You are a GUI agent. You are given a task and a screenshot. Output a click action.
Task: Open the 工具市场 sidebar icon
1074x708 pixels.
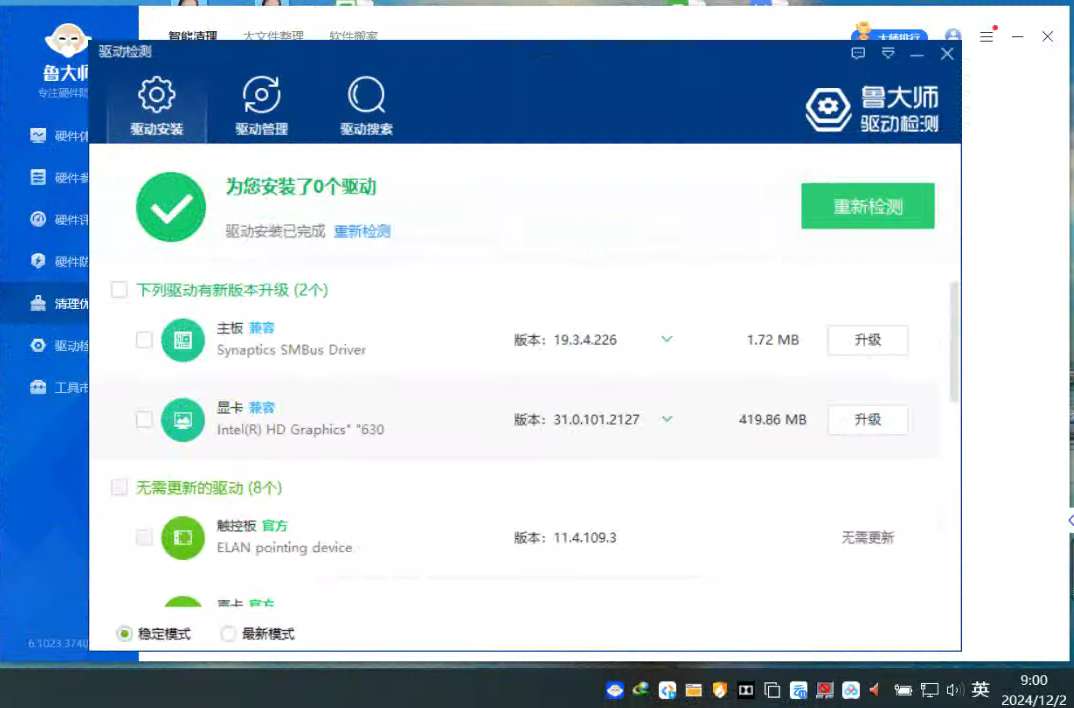coord(38,387)
